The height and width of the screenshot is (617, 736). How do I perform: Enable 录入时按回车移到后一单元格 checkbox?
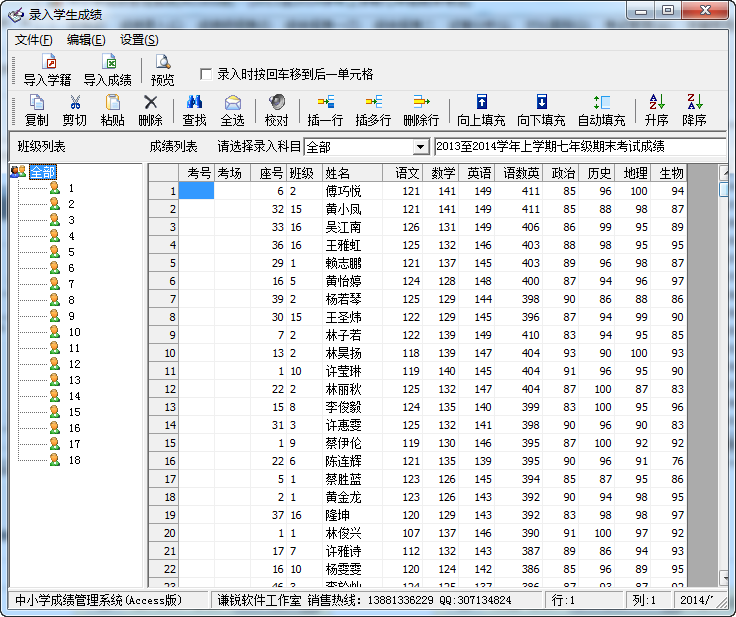(x=206, y=74)
